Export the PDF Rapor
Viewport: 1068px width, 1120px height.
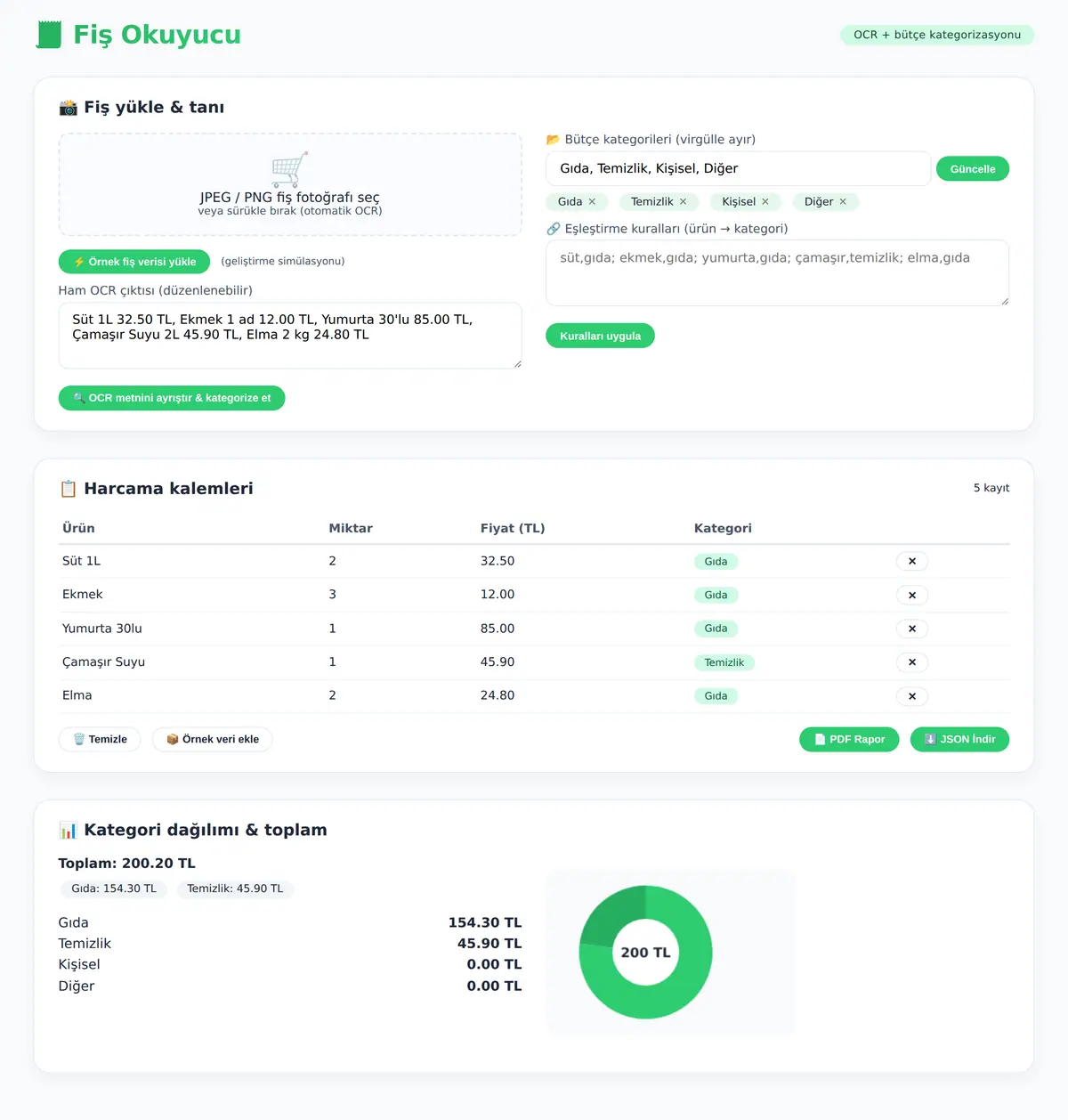point(849,739)
